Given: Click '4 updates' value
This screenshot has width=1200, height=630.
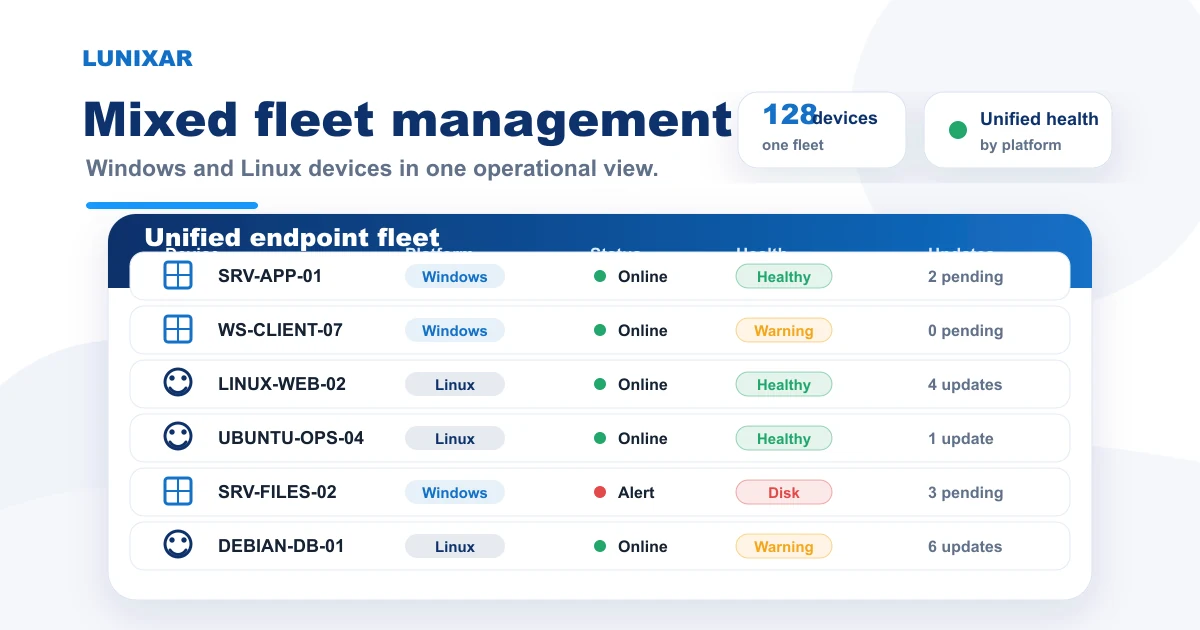Looking at the screenshot, I should [965, 385].
